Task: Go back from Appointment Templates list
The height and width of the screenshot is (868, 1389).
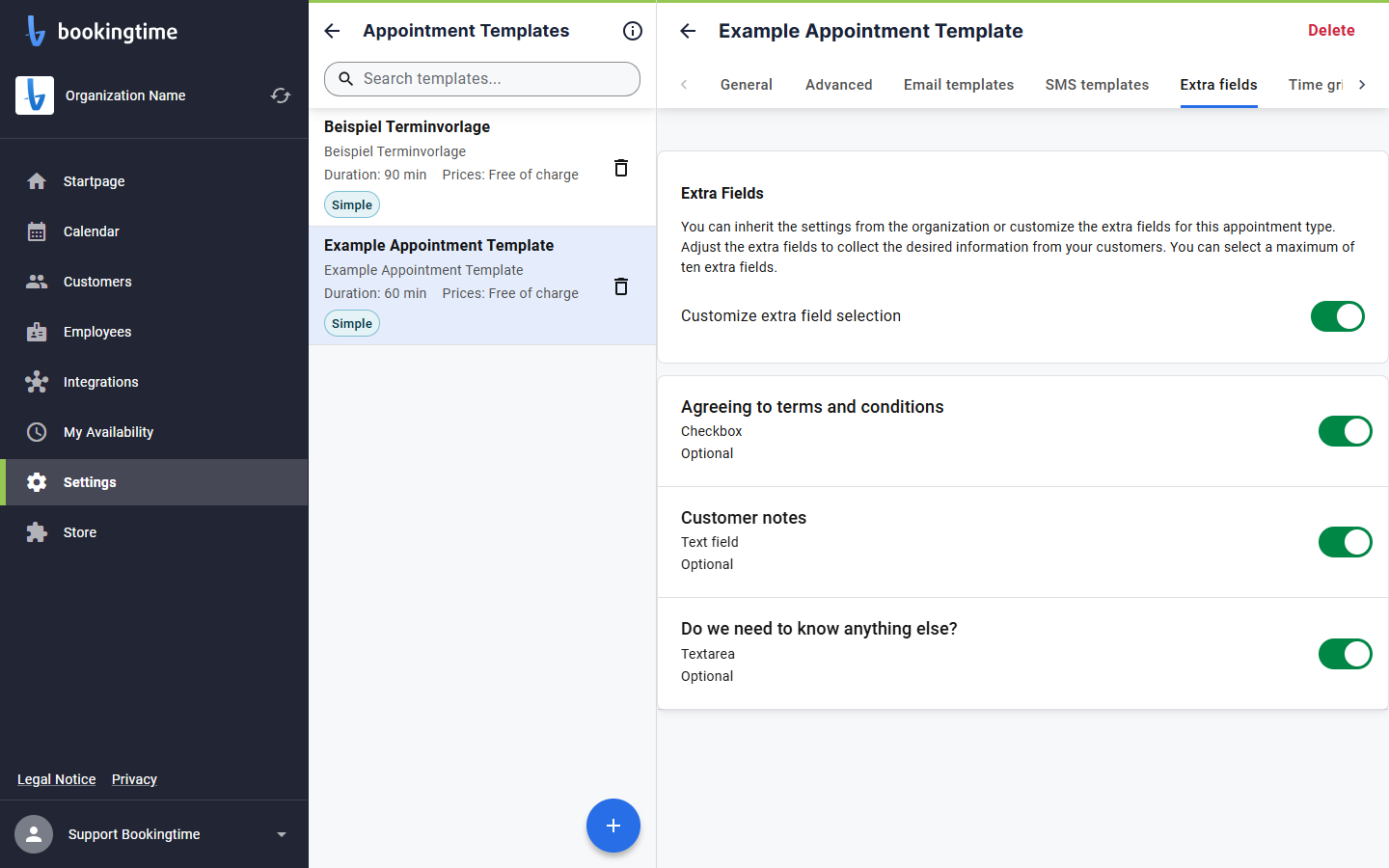Action: [332, 31]
